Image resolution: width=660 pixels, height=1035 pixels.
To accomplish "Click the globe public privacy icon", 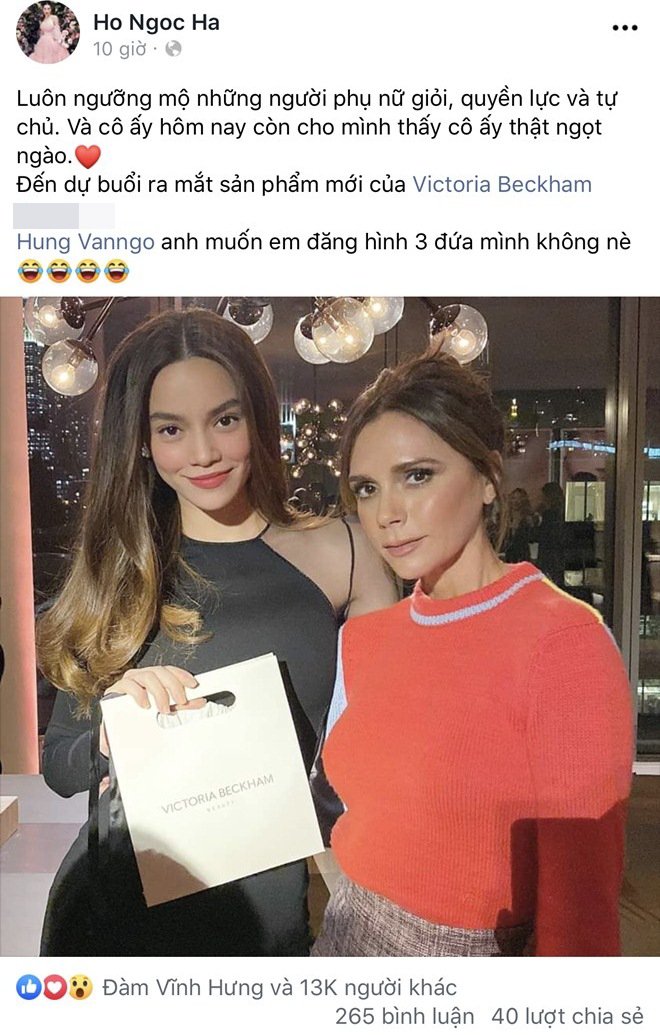I will click(x=173, y=49).
